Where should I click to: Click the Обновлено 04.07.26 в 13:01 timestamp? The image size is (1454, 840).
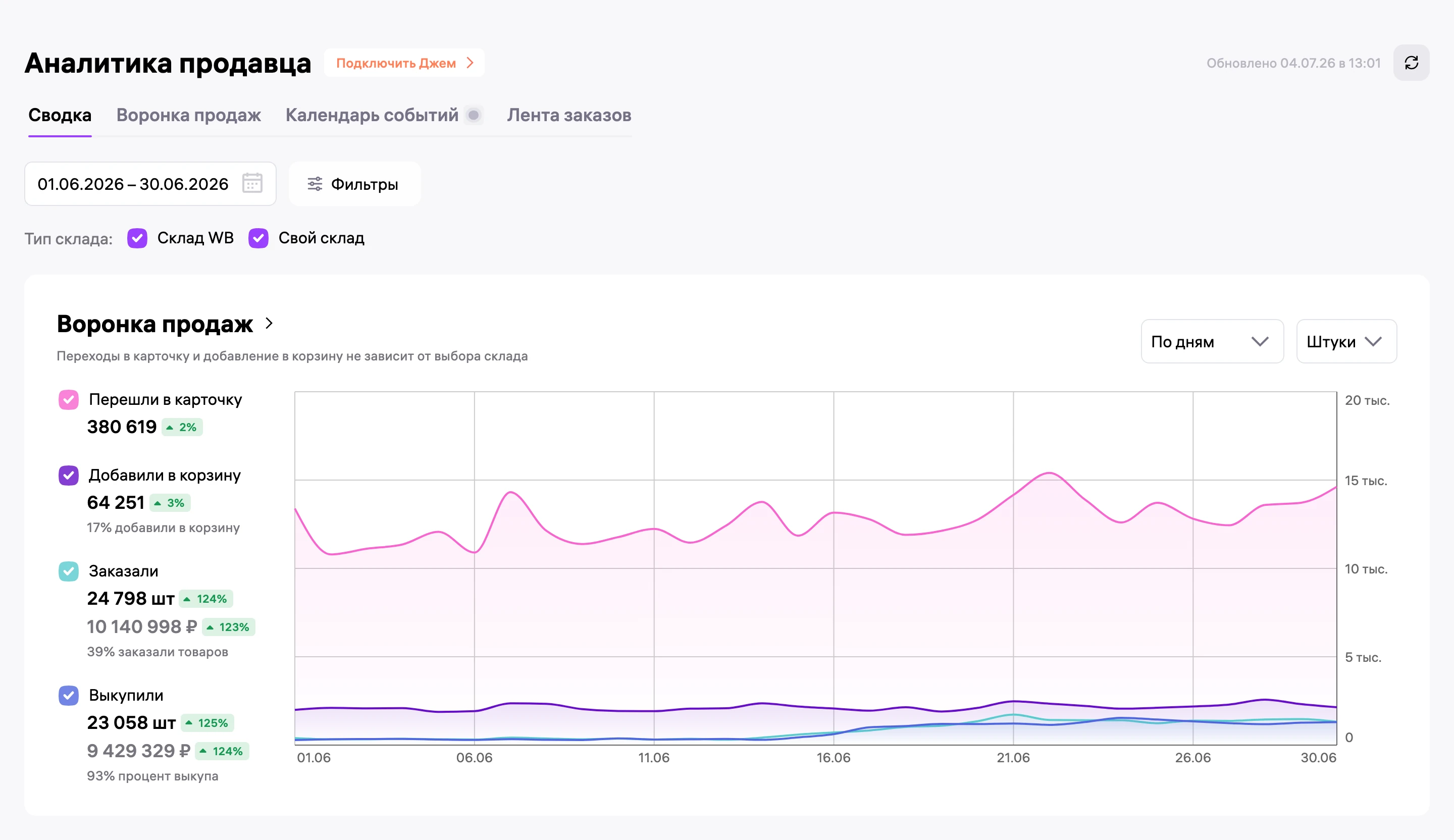pos(1293,63)
